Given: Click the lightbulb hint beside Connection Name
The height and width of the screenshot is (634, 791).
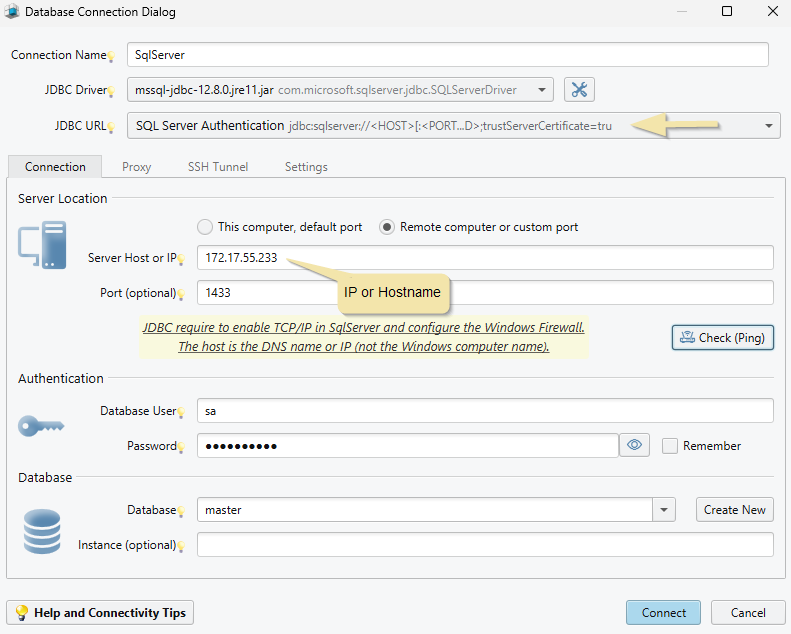Looking at the screenshot, I should (111, 57).
